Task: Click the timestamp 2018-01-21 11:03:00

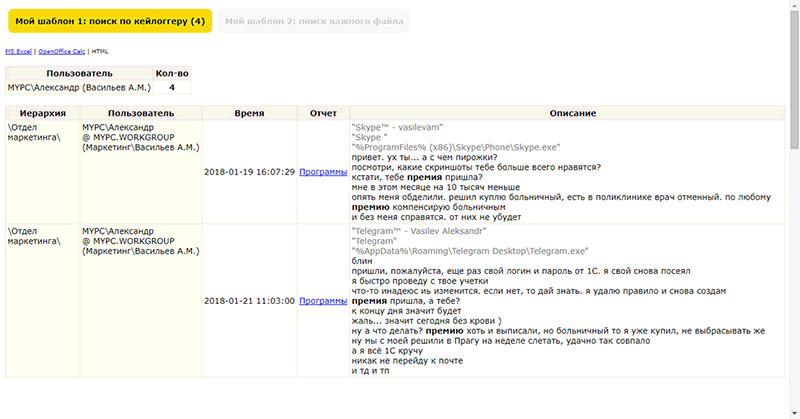Action: click(249, 300)
